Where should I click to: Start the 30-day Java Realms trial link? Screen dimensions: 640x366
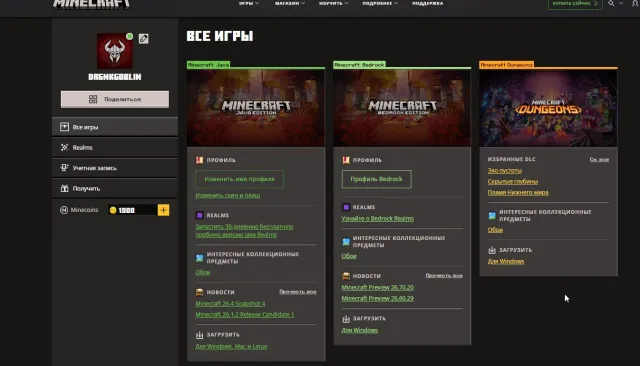click(x=244, y=231)
